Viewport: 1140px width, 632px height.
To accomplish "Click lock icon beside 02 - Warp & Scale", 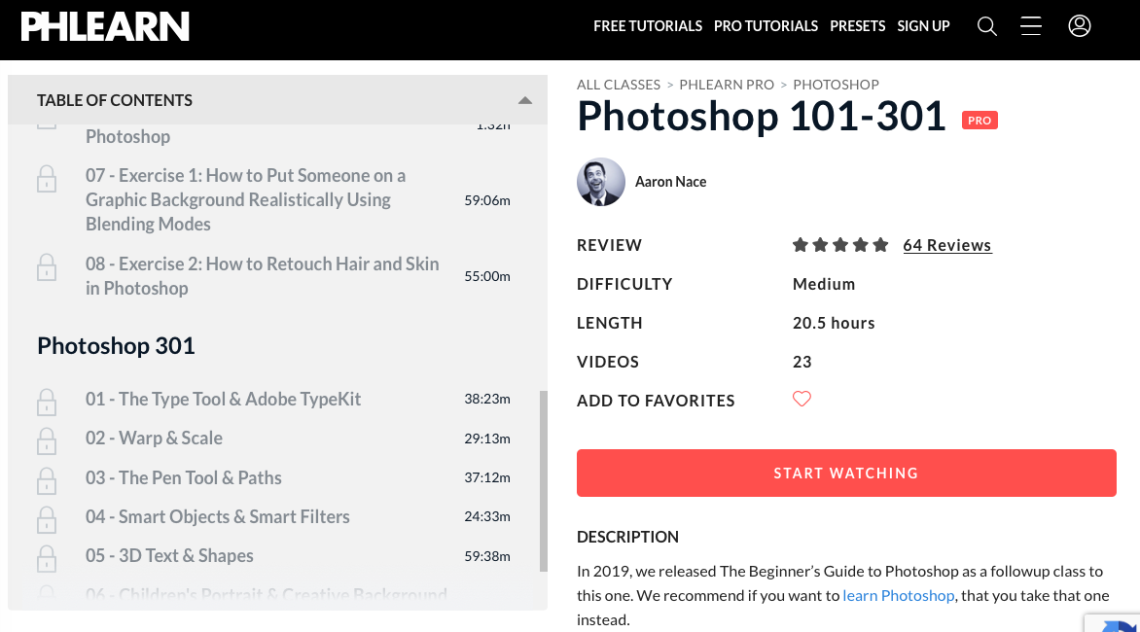I will point(47,441).
